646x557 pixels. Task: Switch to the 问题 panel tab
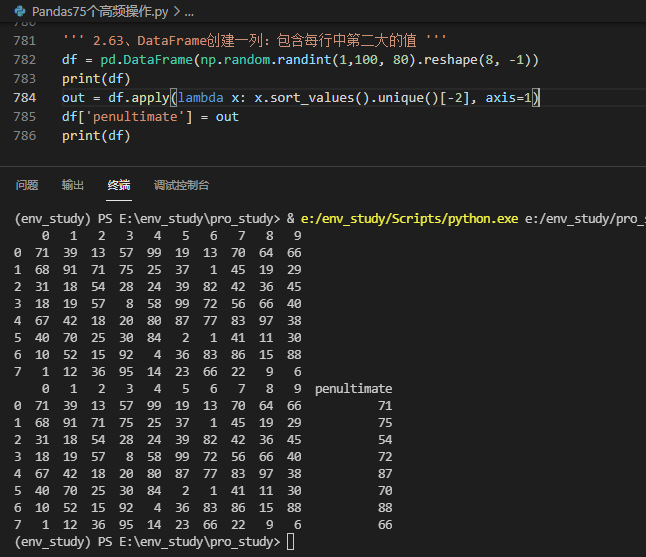[x=27, y=185]
